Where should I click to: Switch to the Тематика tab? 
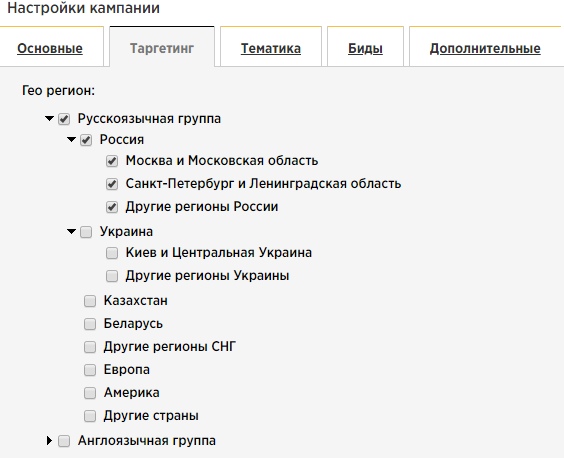coord(271,48)
